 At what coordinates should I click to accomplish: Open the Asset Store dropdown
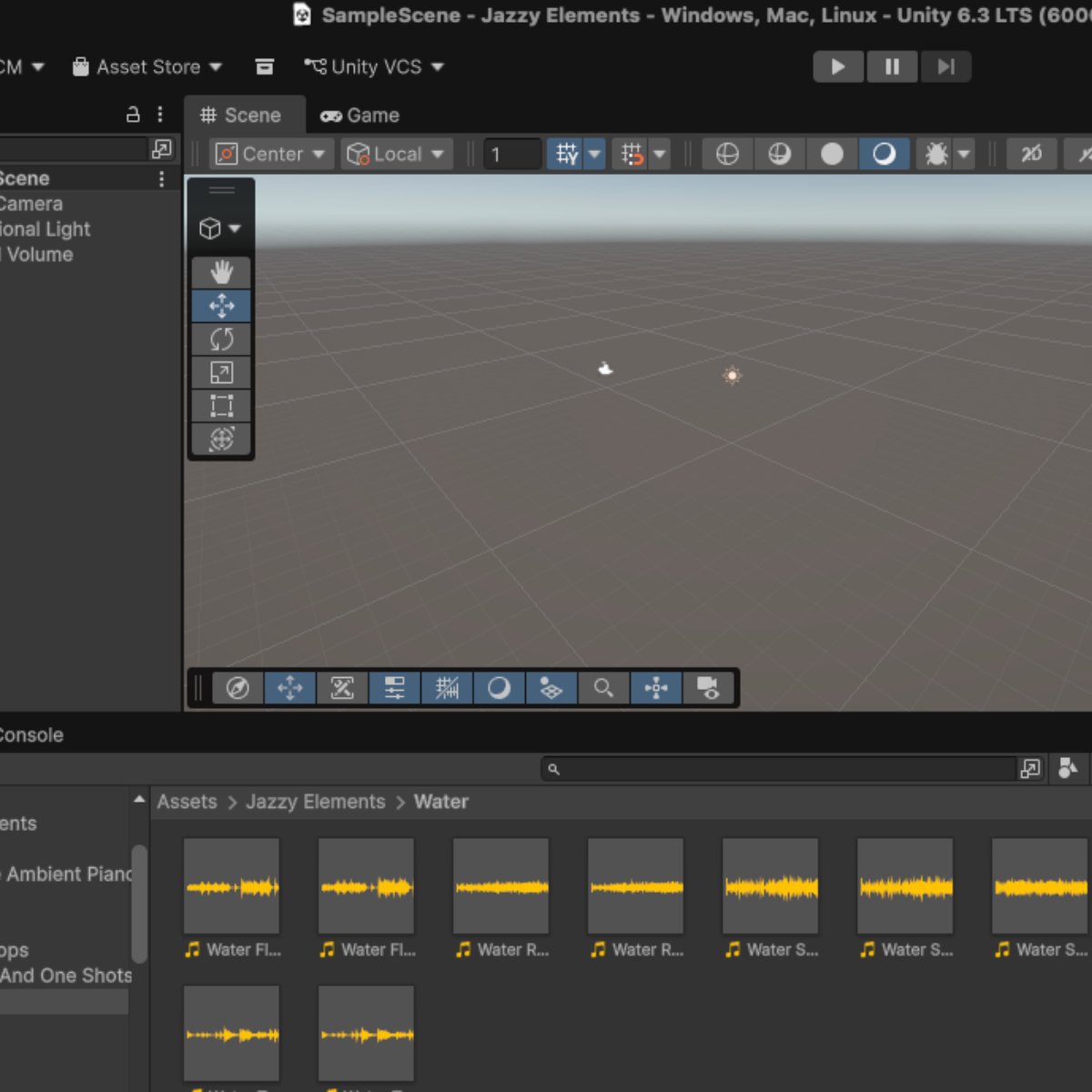pos(147,66)
